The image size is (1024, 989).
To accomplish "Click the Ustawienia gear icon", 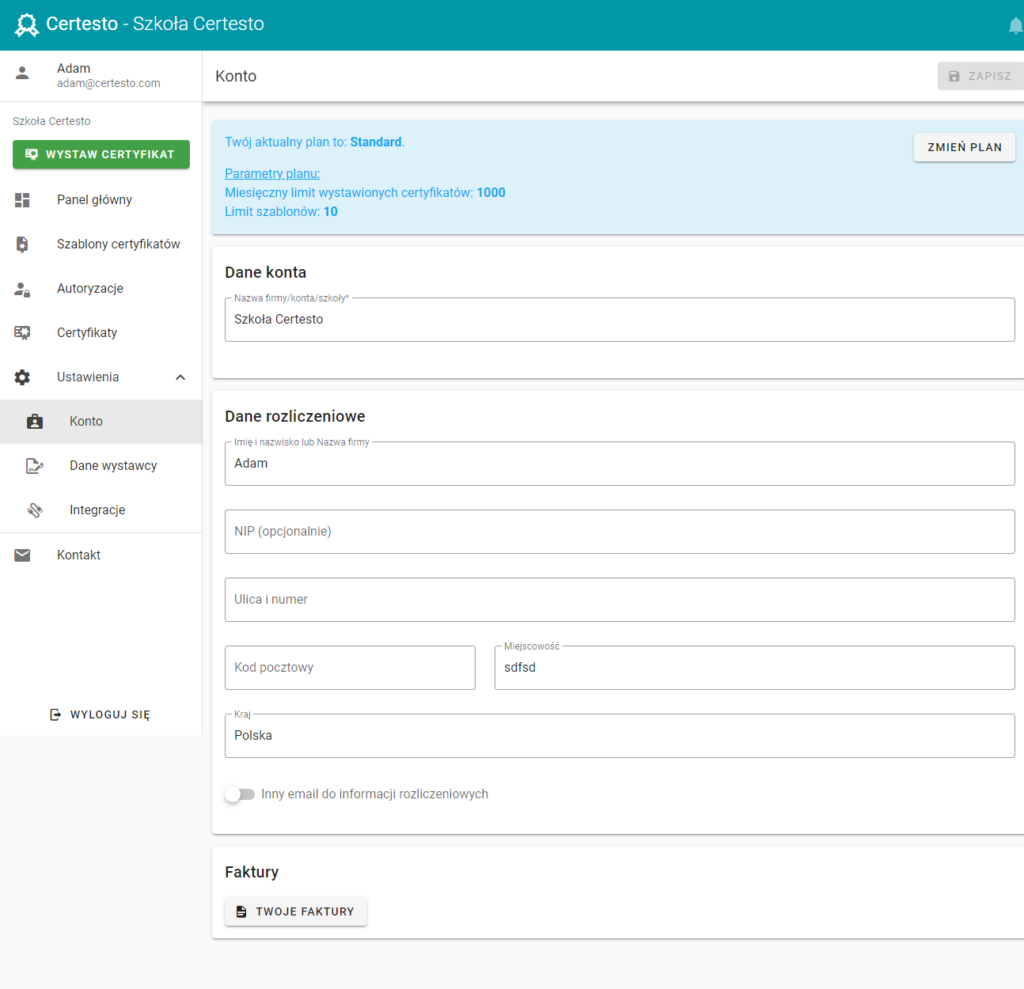I will pyautogui.click(x=22, y=378).
